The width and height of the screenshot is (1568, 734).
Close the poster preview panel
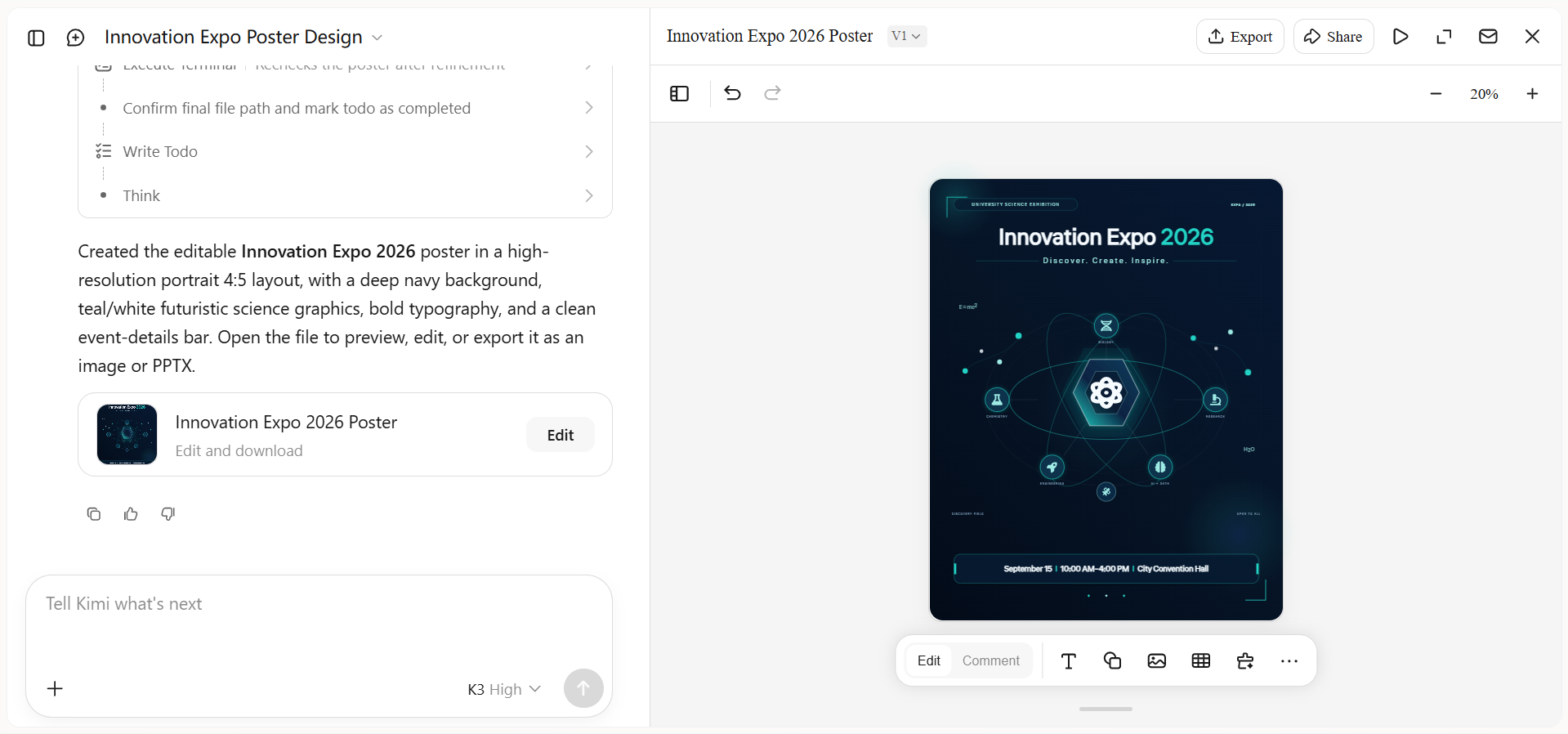(x=1532, y=36)
